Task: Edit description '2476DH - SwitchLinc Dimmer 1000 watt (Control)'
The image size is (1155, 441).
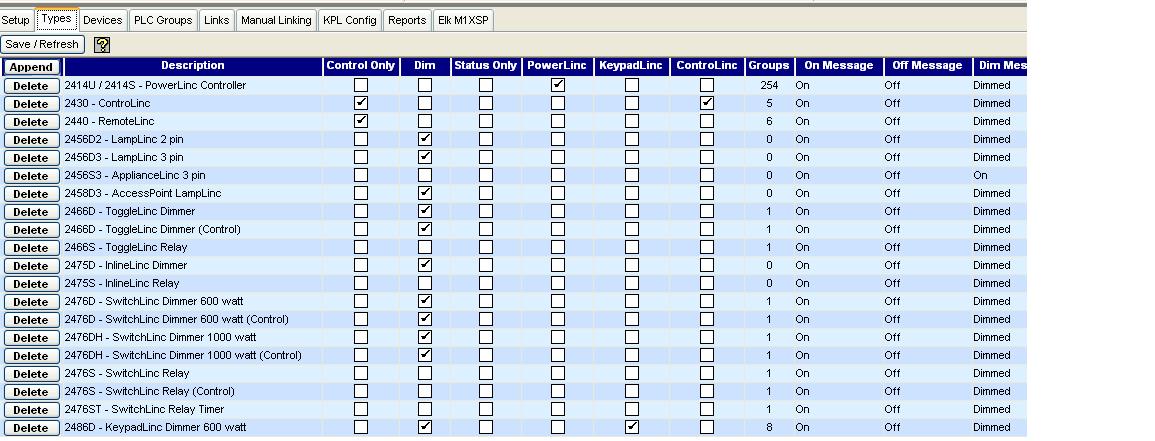Action: [183, 355]
